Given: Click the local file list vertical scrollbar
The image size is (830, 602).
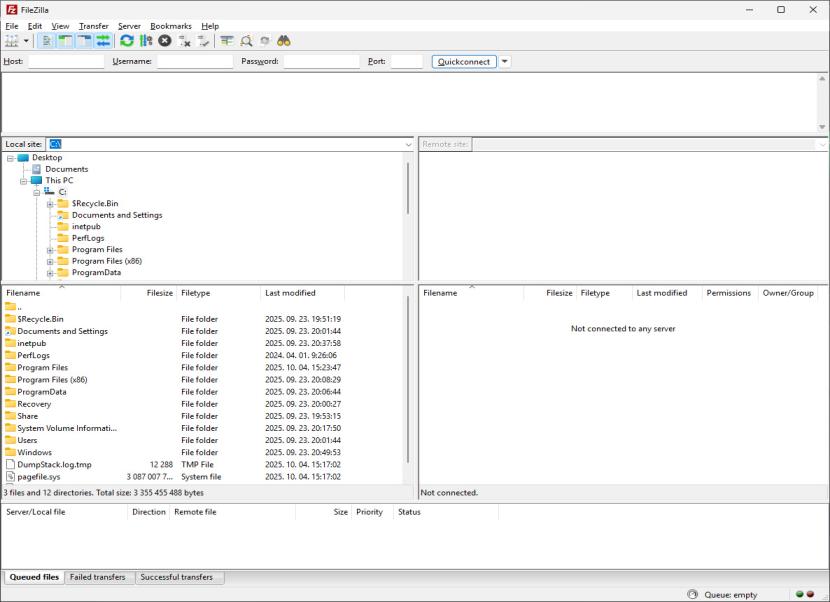Looking at the screenshot, I should point(407,380).
